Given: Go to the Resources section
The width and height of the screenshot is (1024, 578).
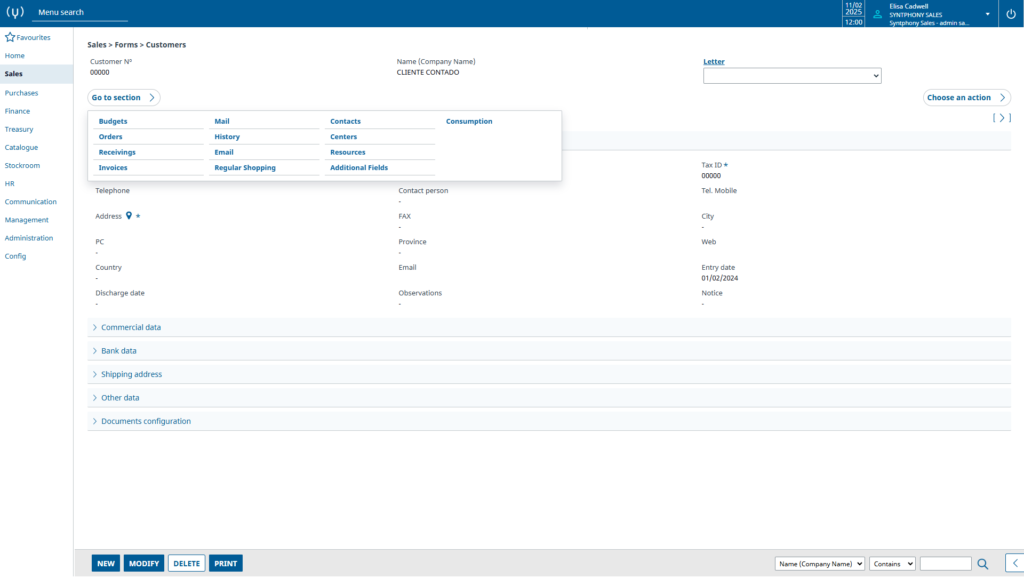Looking at the screenshot, I should [x=347, y=152].
